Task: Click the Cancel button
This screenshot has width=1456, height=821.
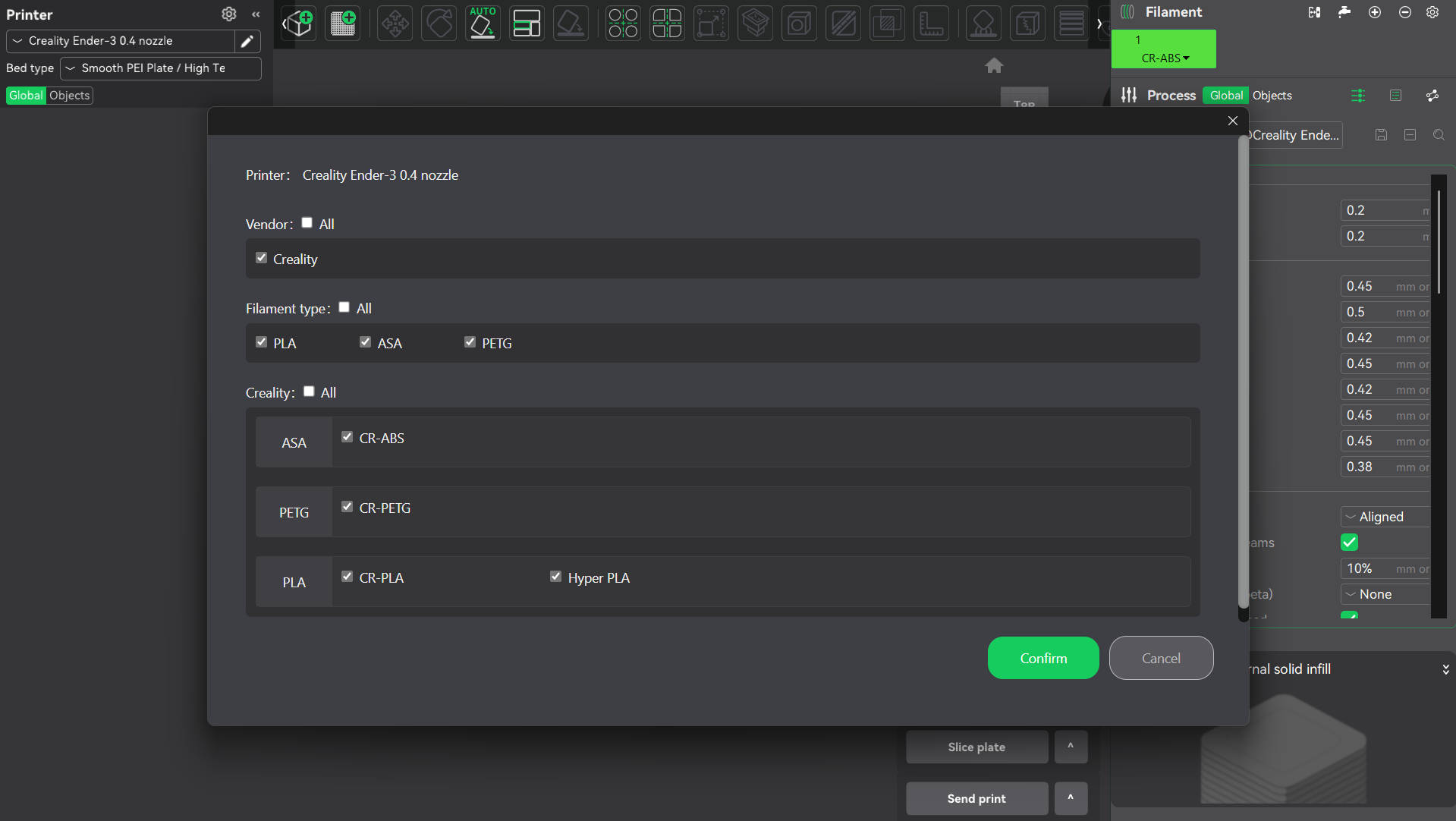Action: (x=1161, y=658)
